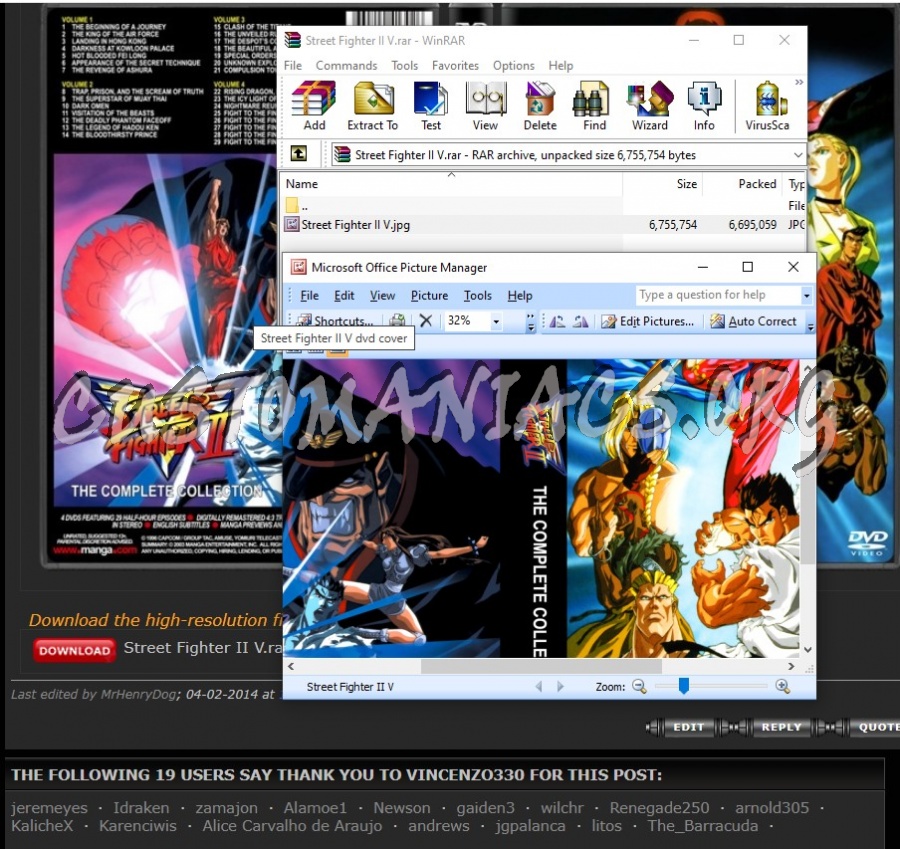Go to next picture arrow
900x849 pixels.
coord(560,687)
